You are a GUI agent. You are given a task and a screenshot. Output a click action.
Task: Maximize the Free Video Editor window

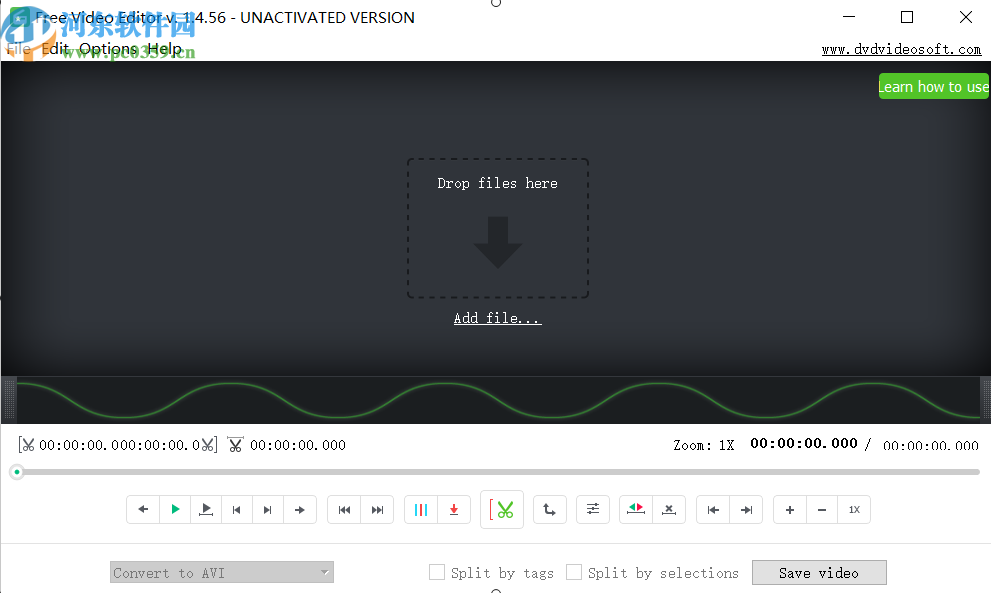(907, 17)
